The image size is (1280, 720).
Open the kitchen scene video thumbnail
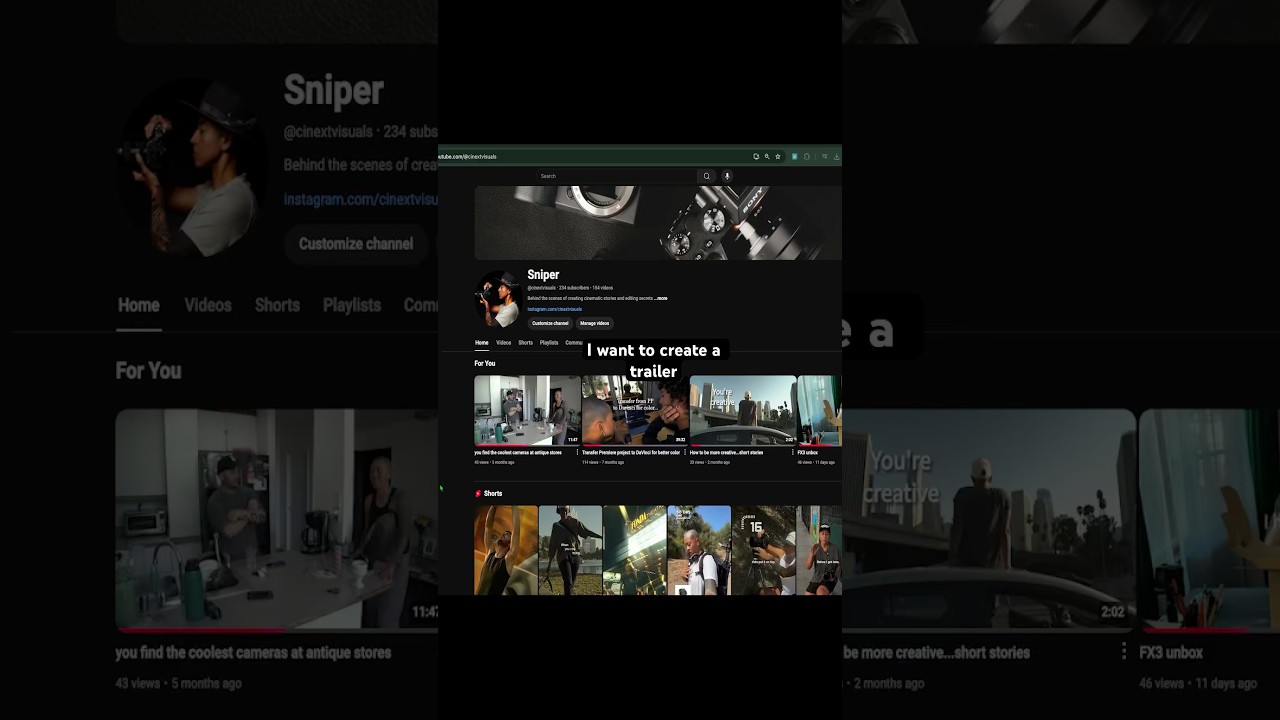pyautogui.click(x=527, y=410)
